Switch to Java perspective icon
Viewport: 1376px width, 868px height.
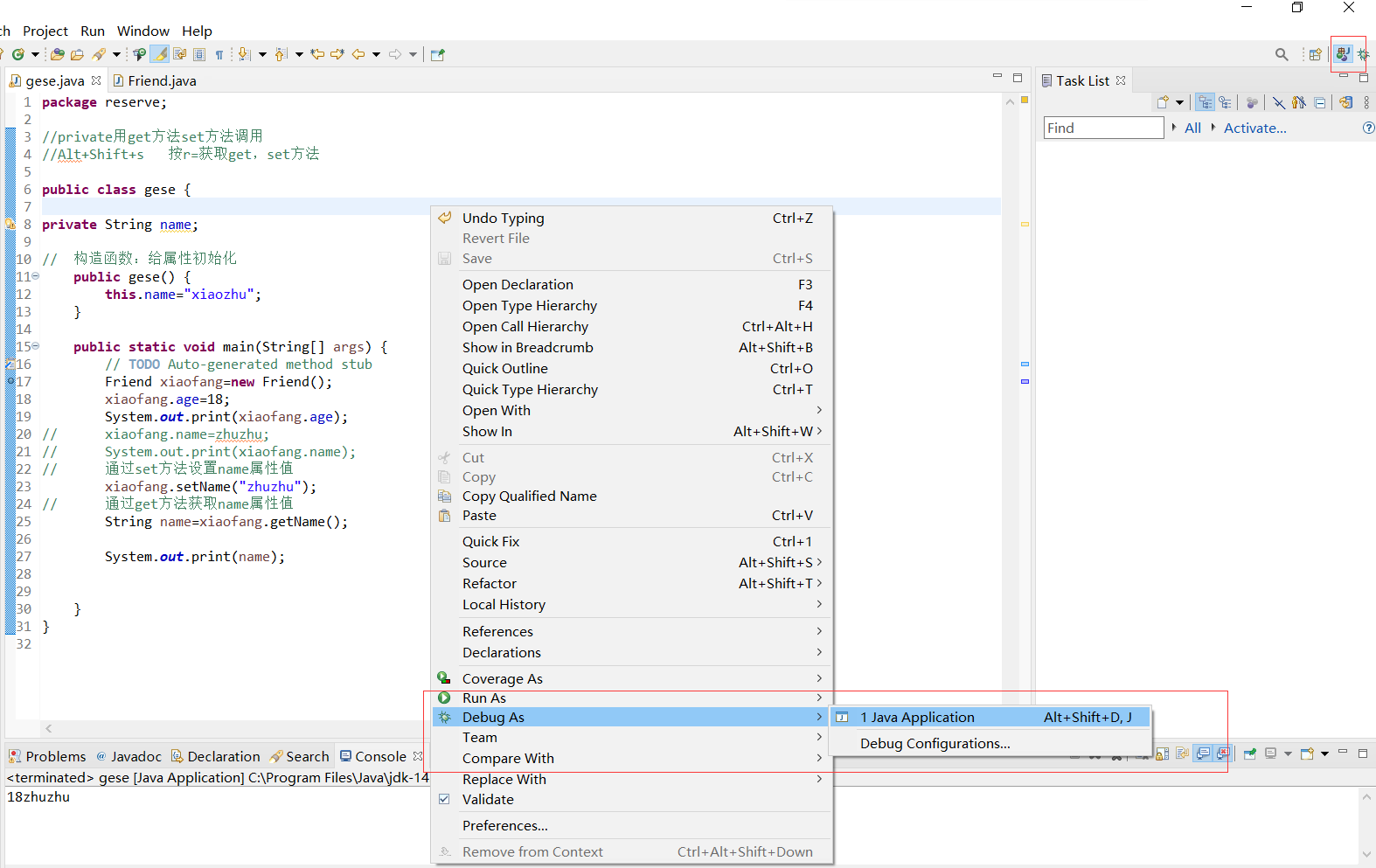(1343, 54)
